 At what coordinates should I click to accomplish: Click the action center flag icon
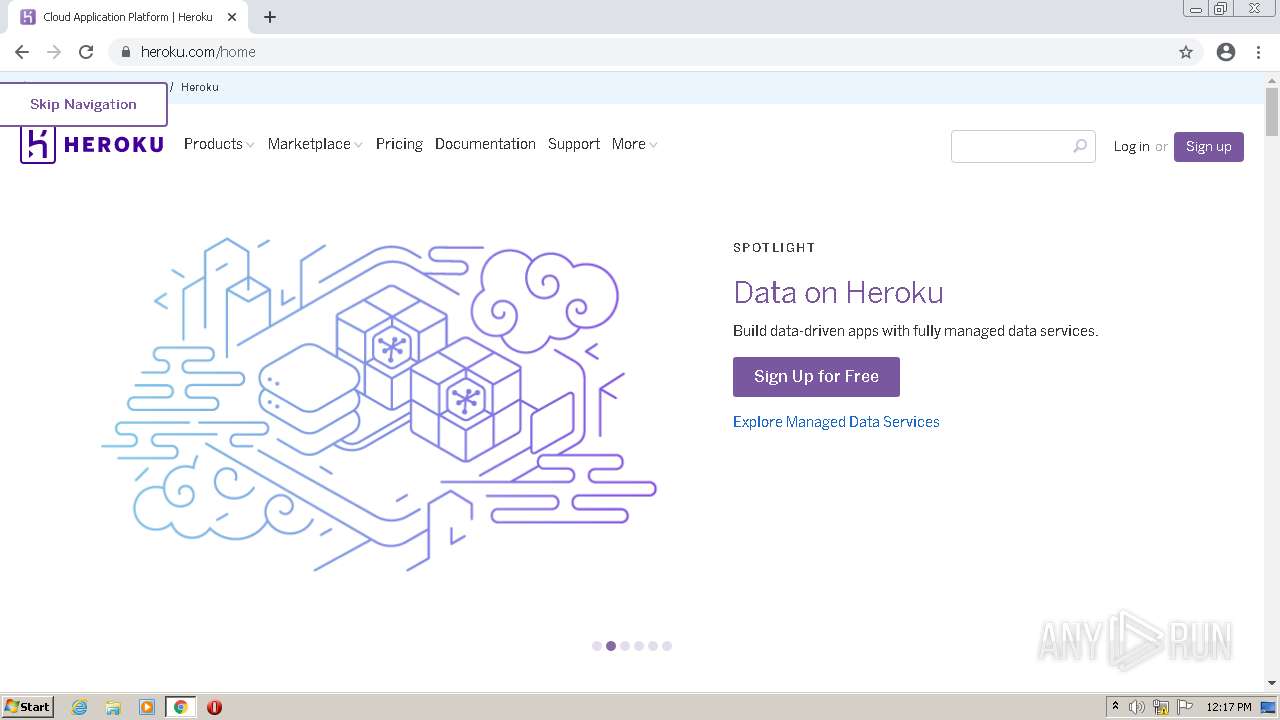[1185, 707]
